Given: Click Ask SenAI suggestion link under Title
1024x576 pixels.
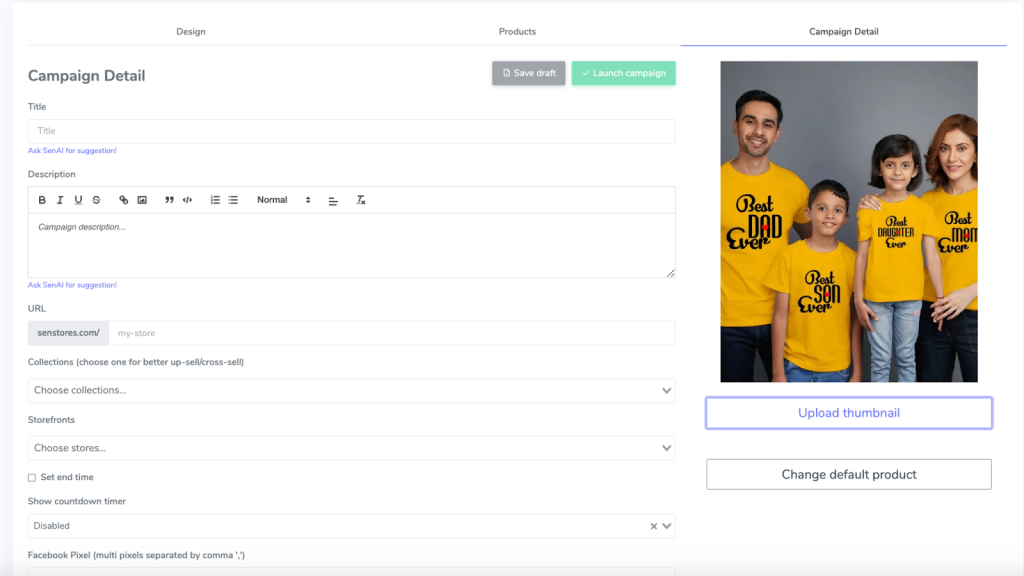Looking at the screenshot, I should pos(72,151).
